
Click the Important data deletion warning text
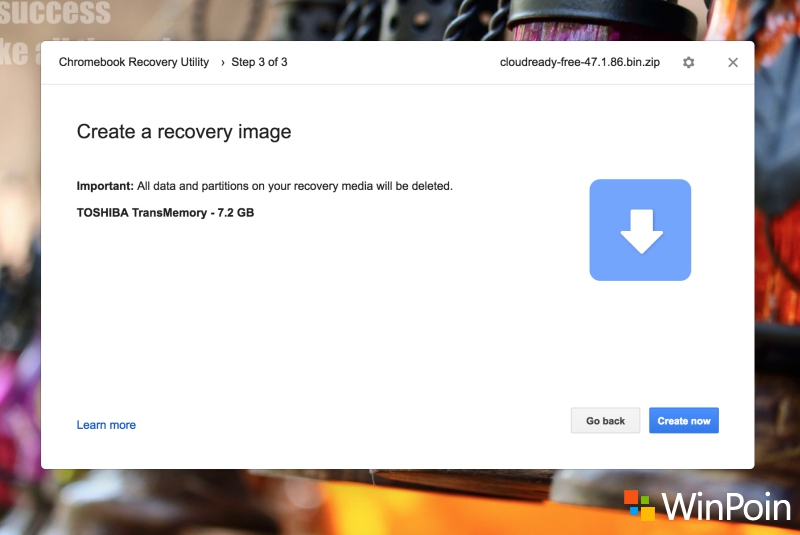click(x=264, y=186)
